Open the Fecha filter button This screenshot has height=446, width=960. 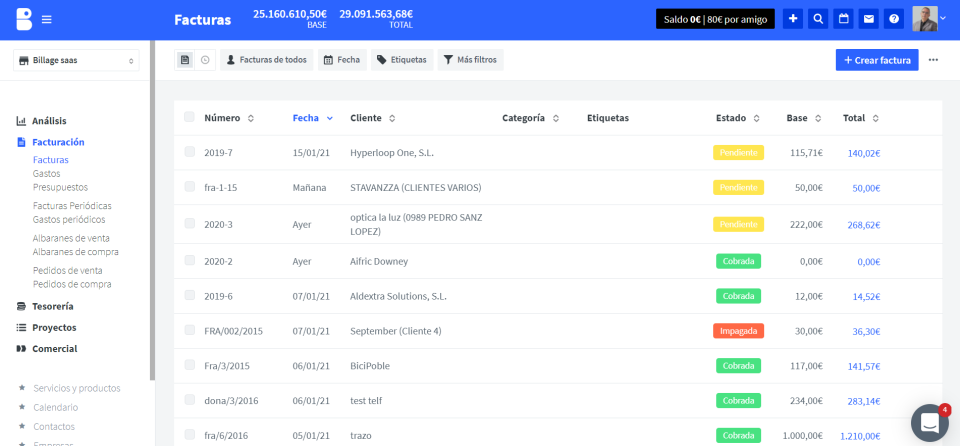(342, 60)
